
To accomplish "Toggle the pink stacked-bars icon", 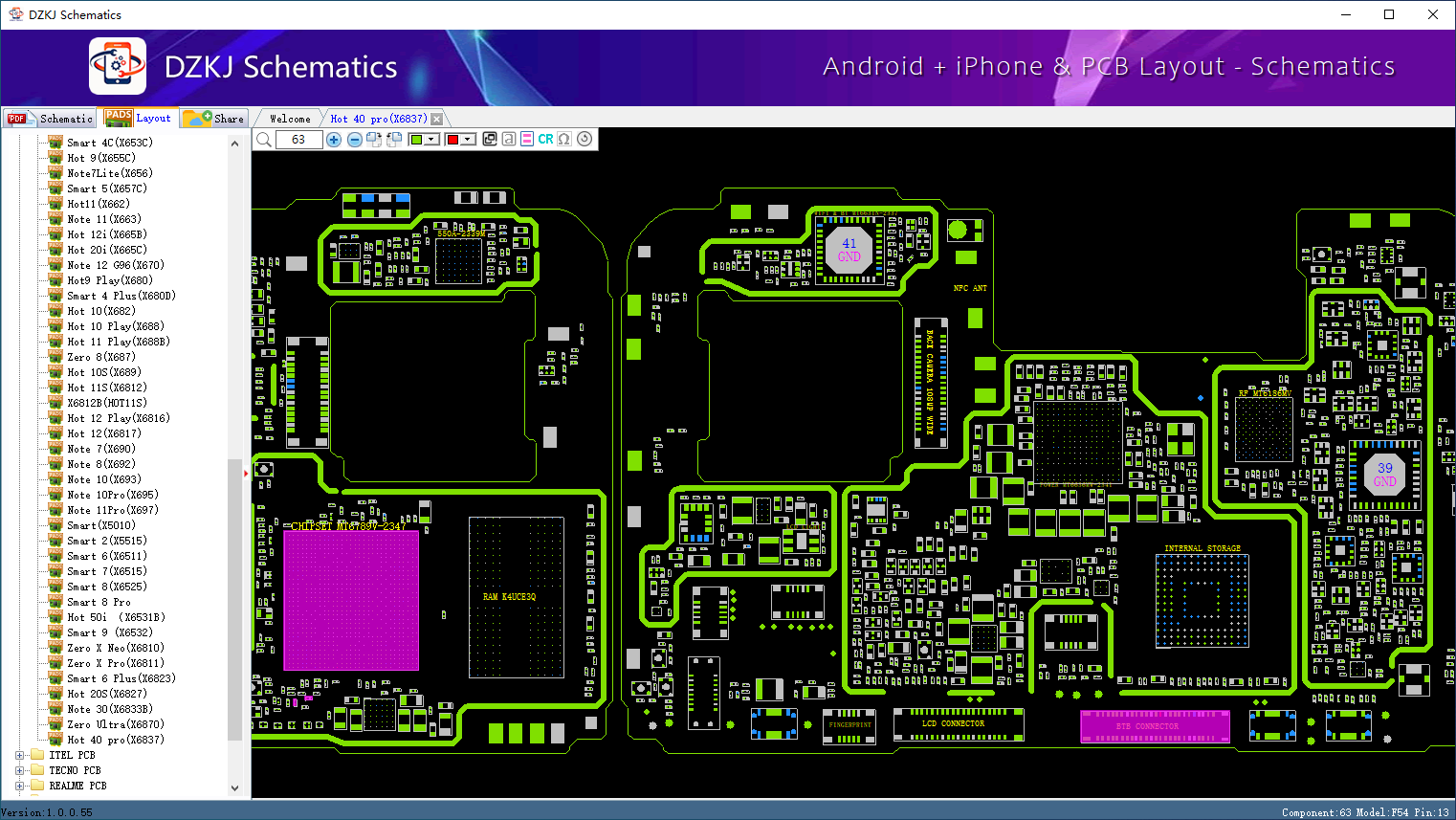I will coord(527,139).
